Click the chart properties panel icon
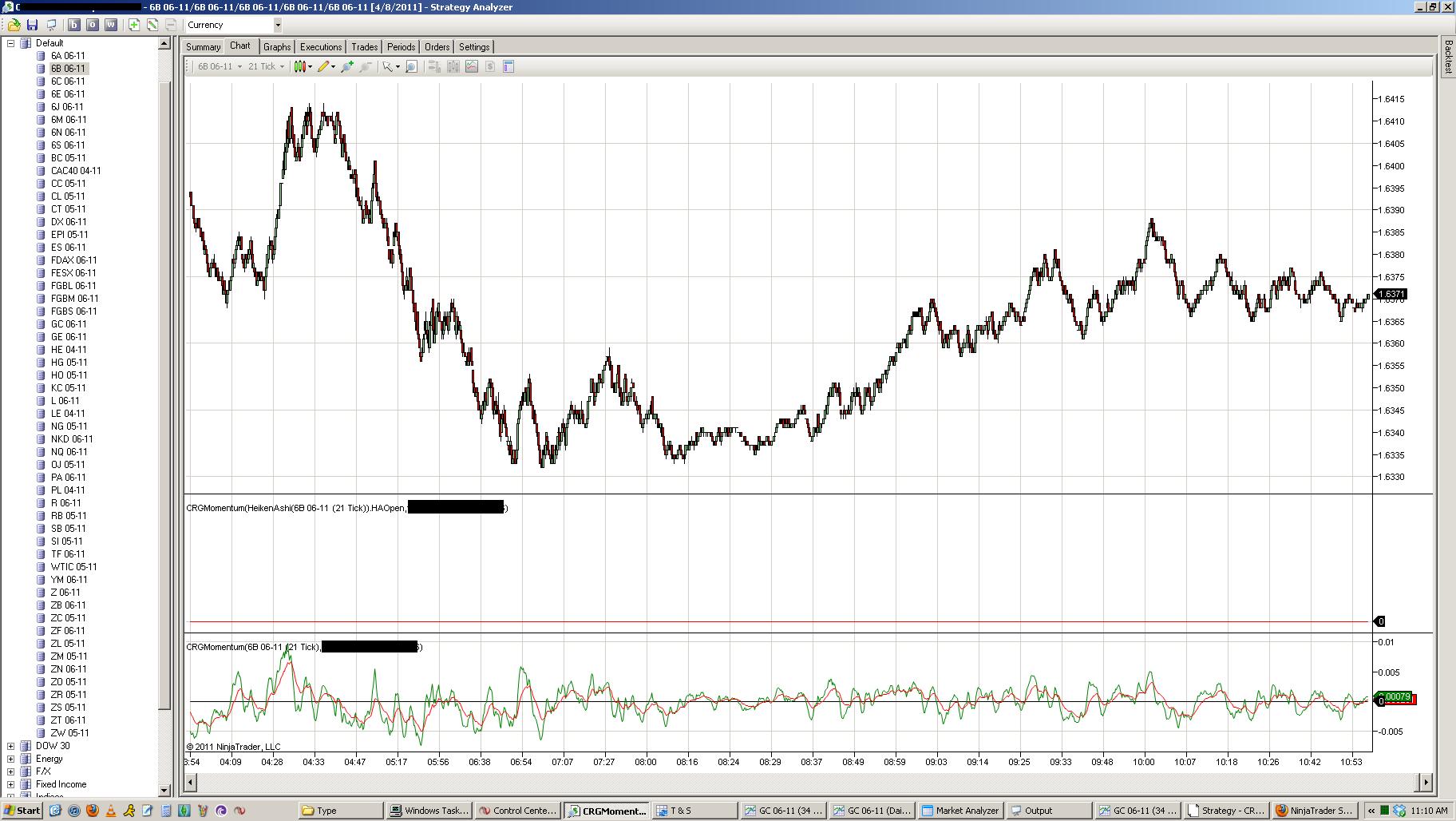1456x821 pixels. click(x=508, y=66)
